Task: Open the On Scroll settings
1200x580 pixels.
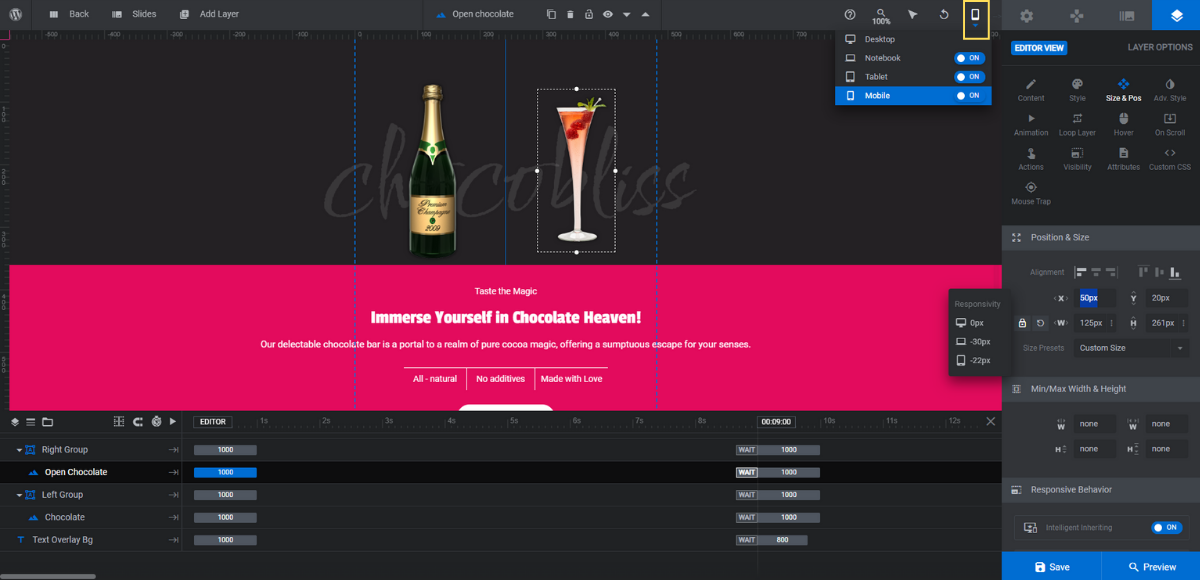Action: [1170, 124]
